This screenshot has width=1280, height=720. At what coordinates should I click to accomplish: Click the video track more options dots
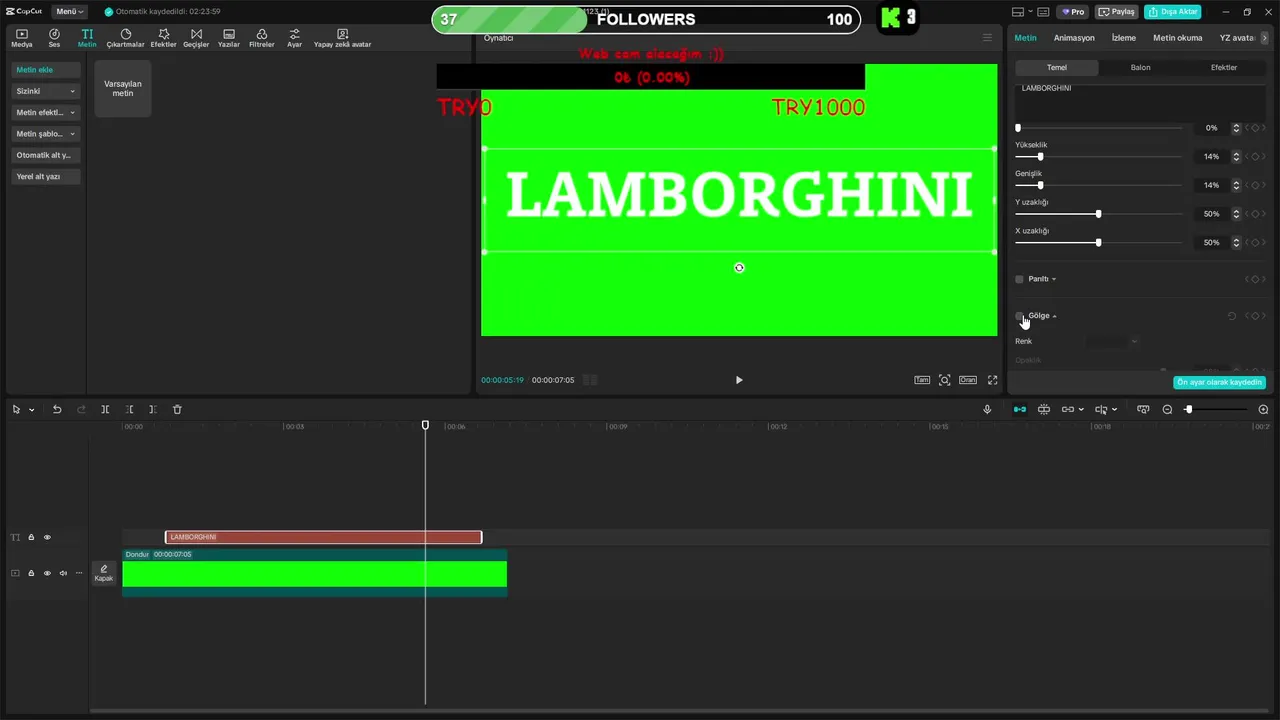[79, 573]
